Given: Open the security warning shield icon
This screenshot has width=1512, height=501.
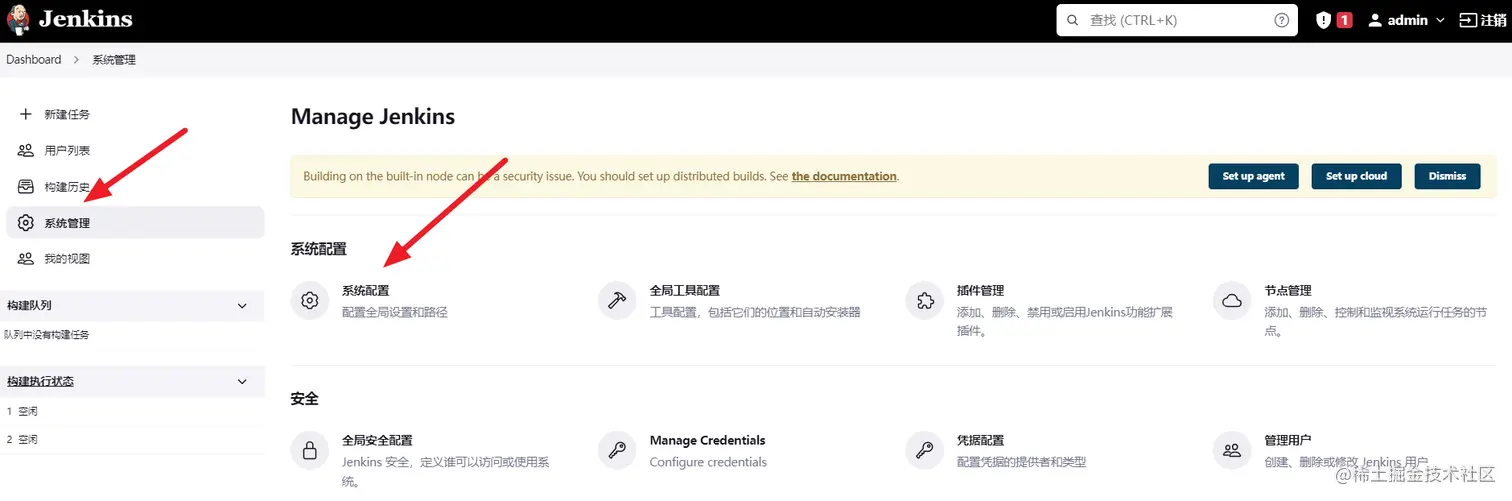Looking at the screenshot, I should (x=1323, y=20).
